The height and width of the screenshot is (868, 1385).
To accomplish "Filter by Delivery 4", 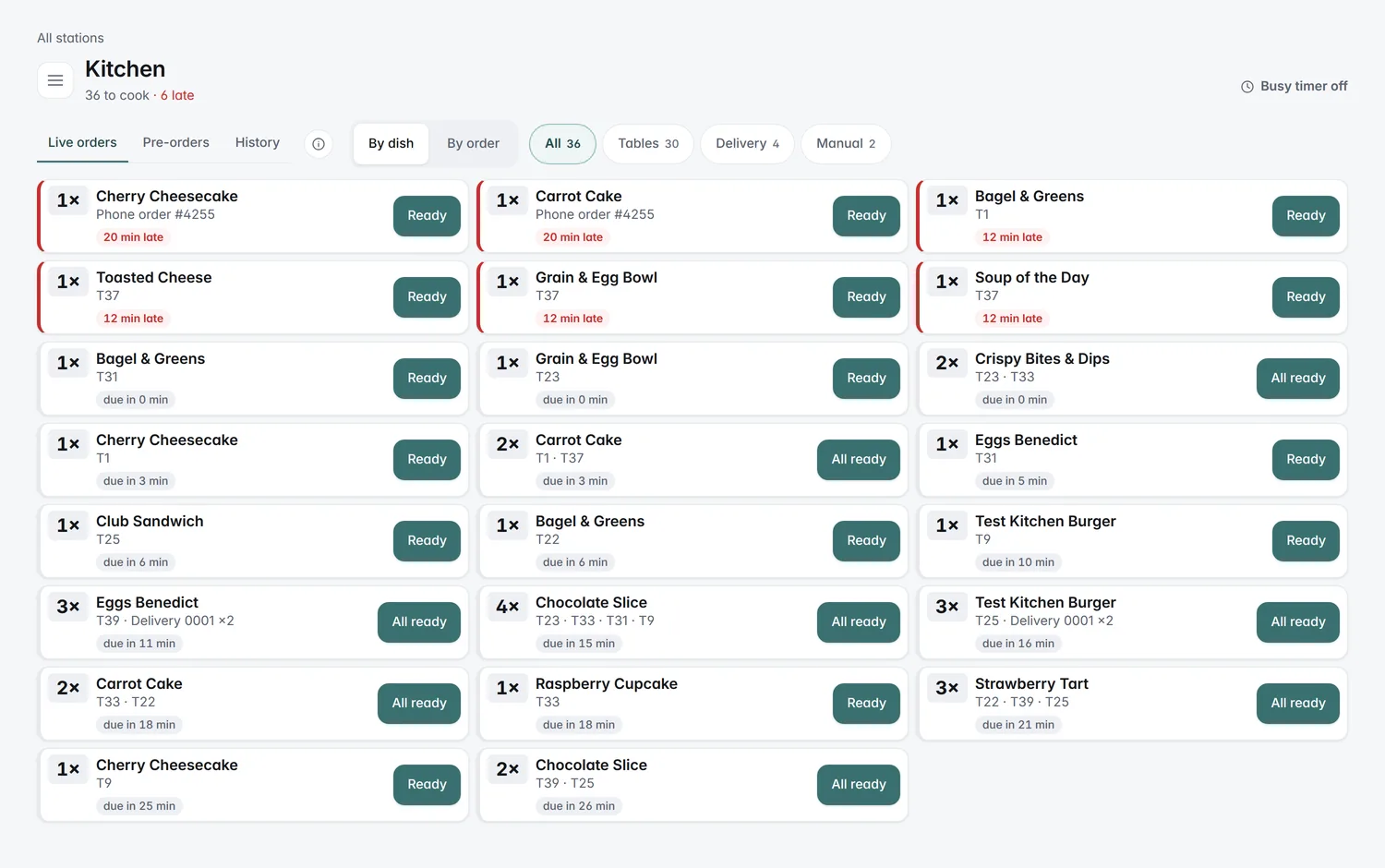I will pyautogui.click(x=747, y=143).
